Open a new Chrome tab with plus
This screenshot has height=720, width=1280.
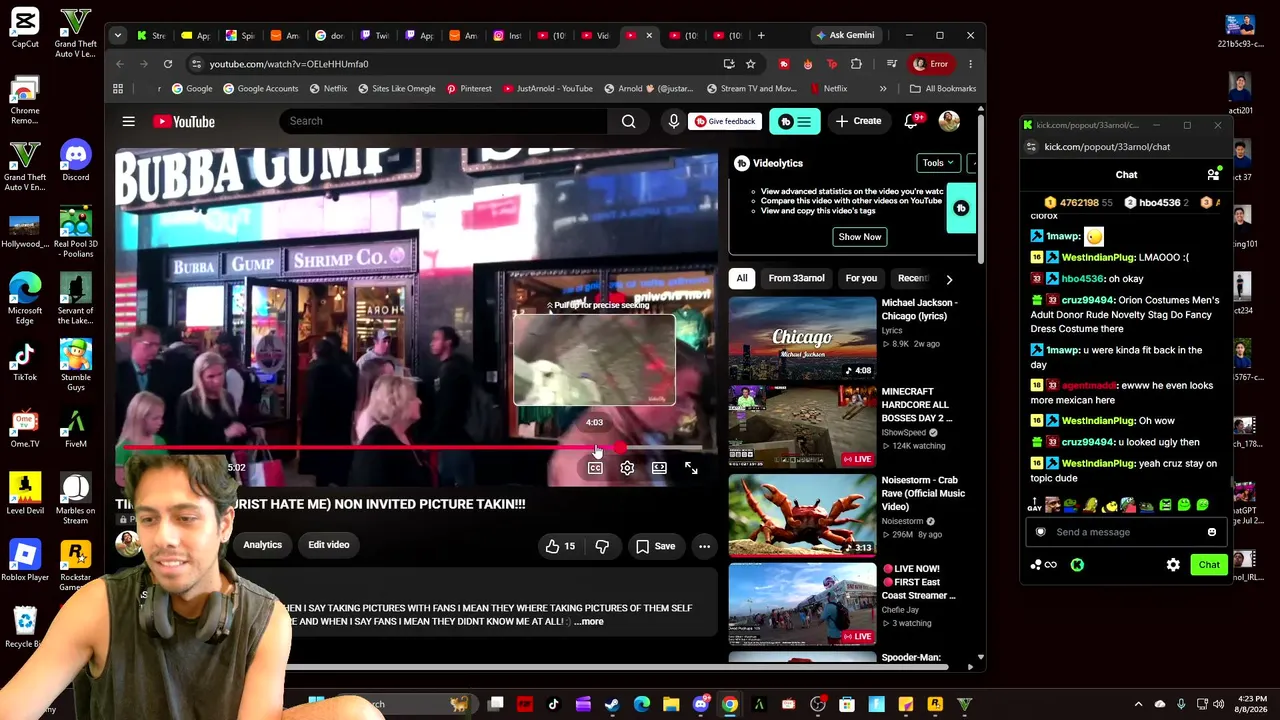click(761, 35)
